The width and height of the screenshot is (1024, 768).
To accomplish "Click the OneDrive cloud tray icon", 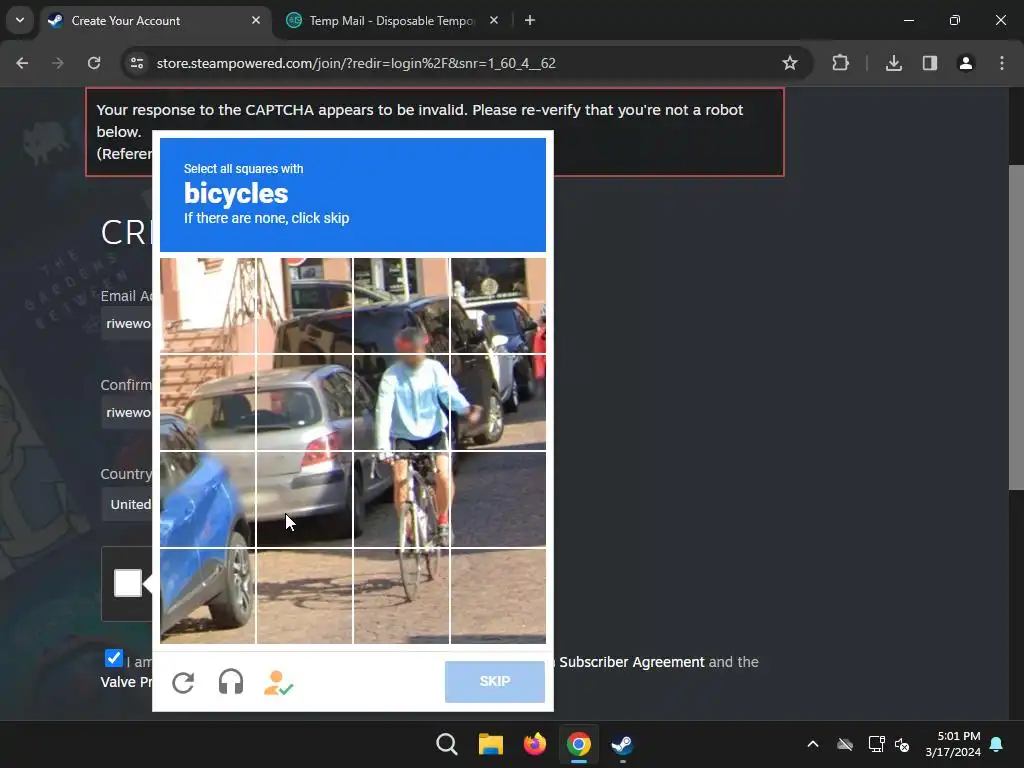I will coord(845,744).
